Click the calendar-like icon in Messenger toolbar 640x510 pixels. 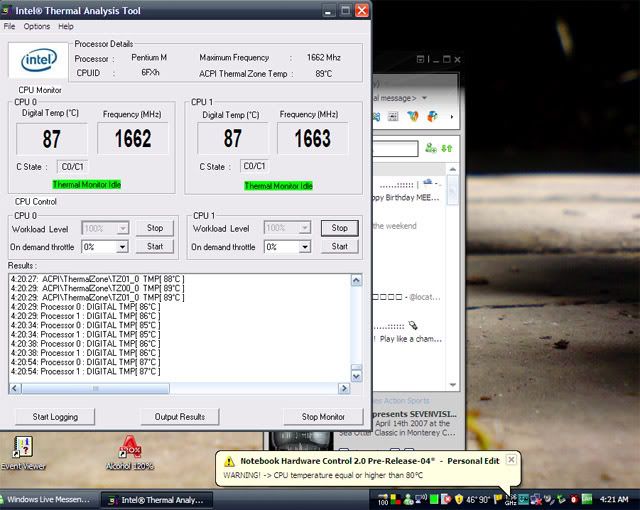click(393, 117)
